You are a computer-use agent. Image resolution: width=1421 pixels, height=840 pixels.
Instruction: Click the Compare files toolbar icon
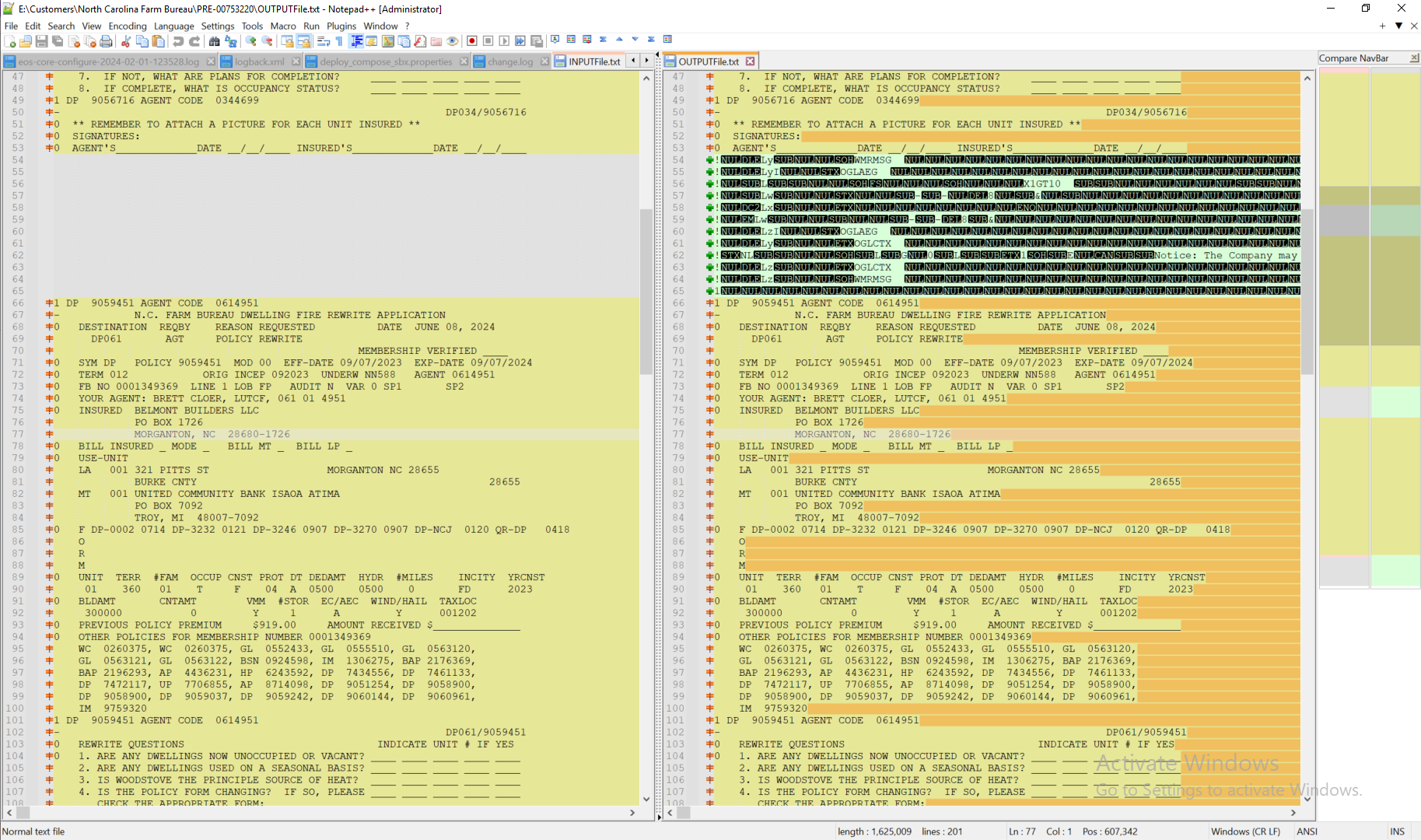pyautogui.click(x=571, y=40)
